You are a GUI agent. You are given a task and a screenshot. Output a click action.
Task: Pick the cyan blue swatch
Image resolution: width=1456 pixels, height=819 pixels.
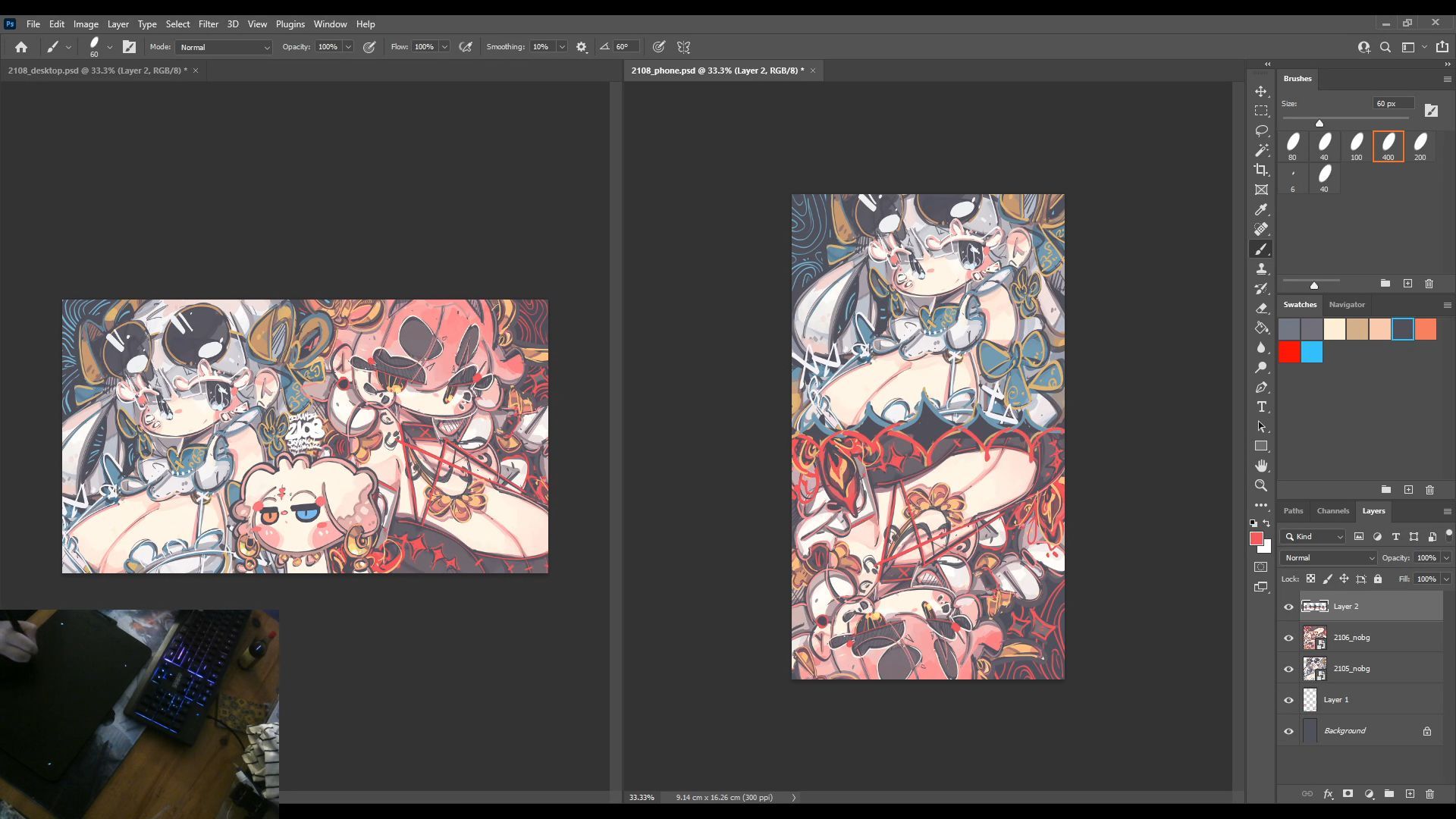[x=1312, y=352]
